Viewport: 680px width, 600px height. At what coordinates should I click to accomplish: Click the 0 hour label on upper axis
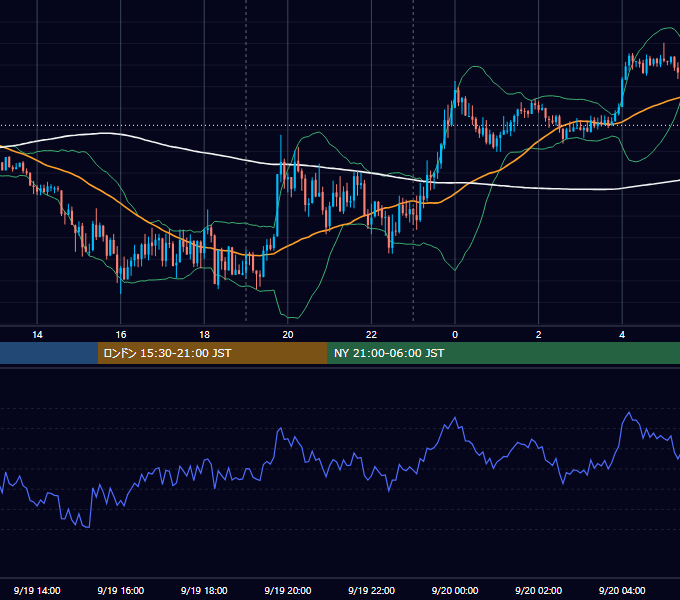click(455, 335)
